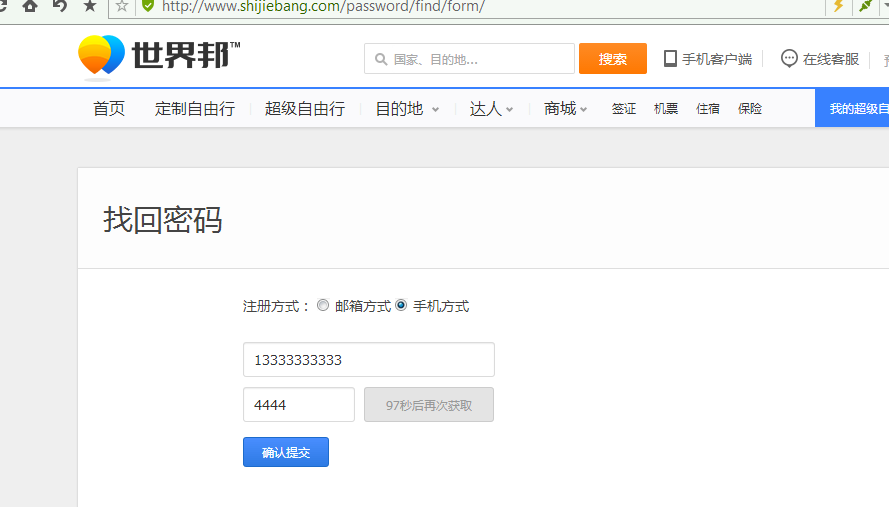The image size is (889, 507).
Task: Click the browser undo/restore arrow icon
Action: tap(60, 6)
